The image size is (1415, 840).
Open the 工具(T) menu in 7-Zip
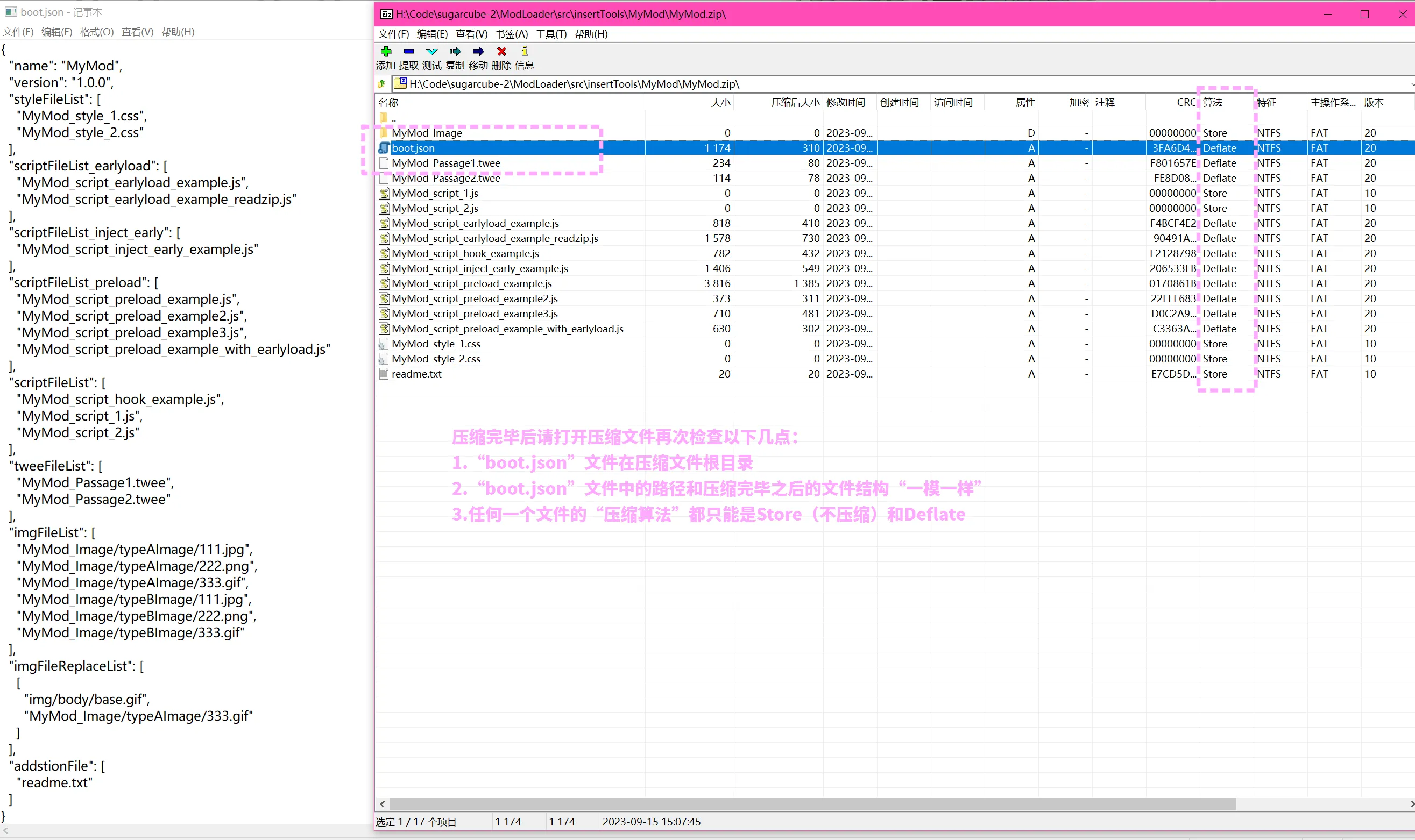[551, 34]
